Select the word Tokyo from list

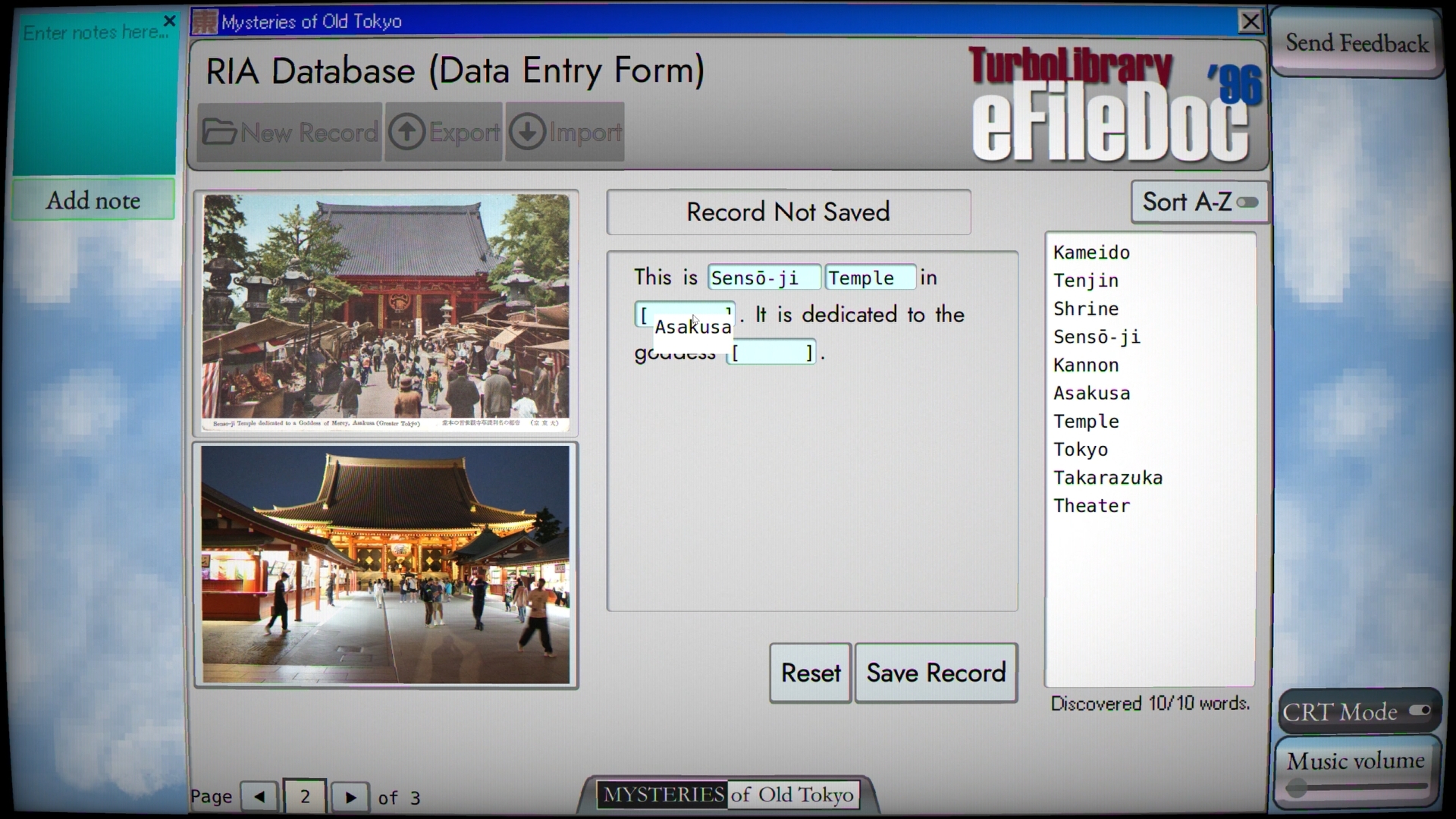pos(1081,450)
